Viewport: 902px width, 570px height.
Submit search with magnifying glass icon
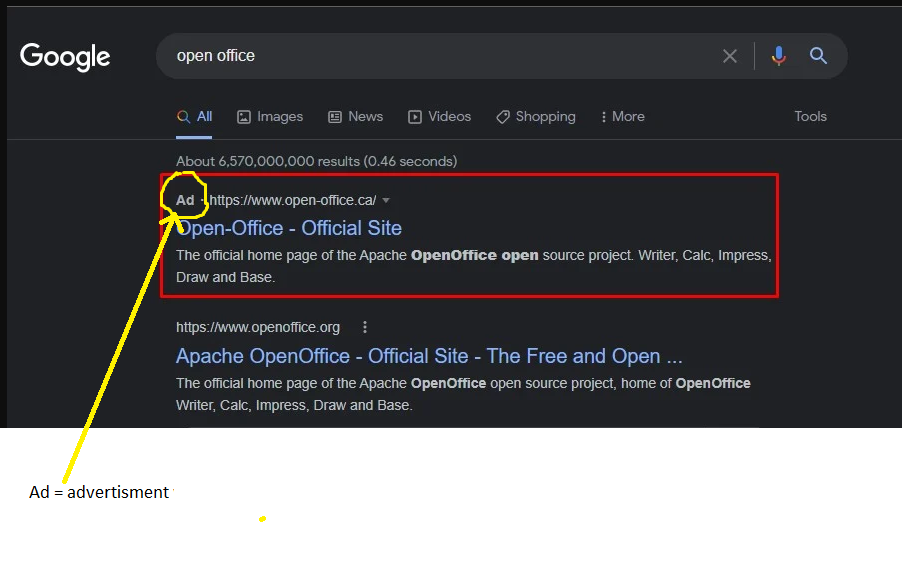click(818, 56)
